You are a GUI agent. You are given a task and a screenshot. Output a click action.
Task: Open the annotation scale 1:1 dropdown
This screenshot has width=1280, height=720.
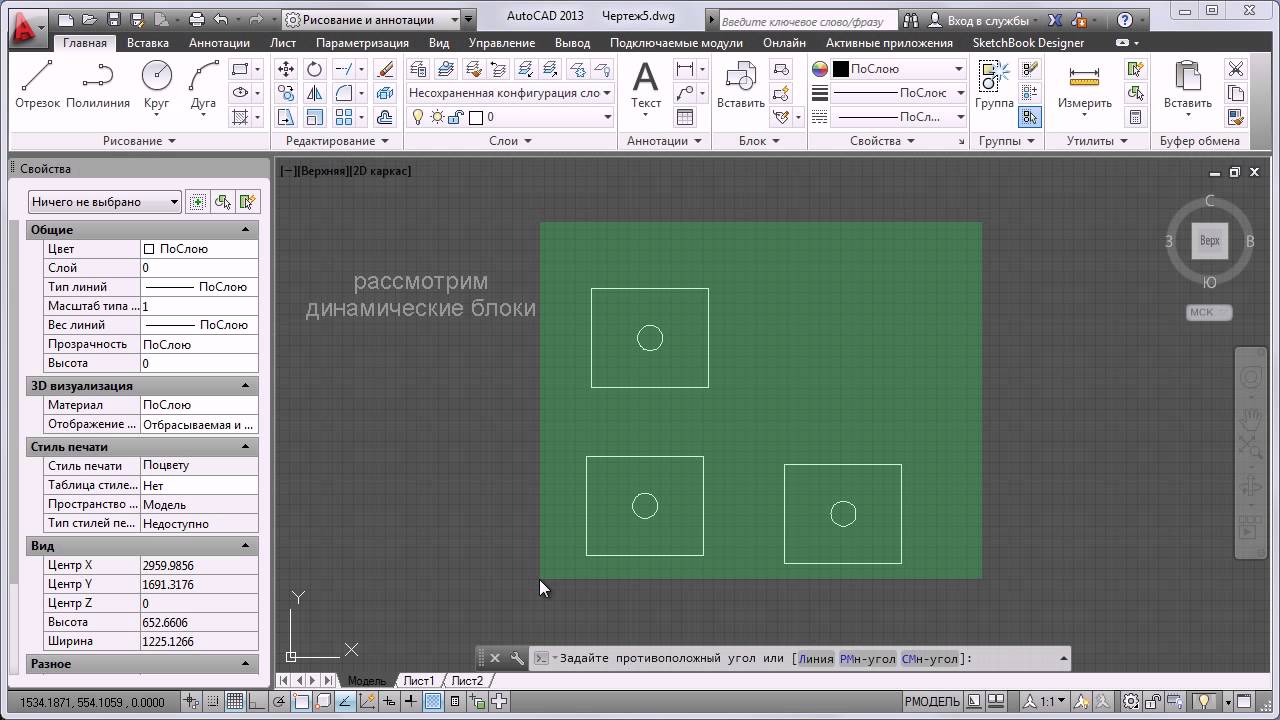pyautogui.click(x=1047, y=702)
